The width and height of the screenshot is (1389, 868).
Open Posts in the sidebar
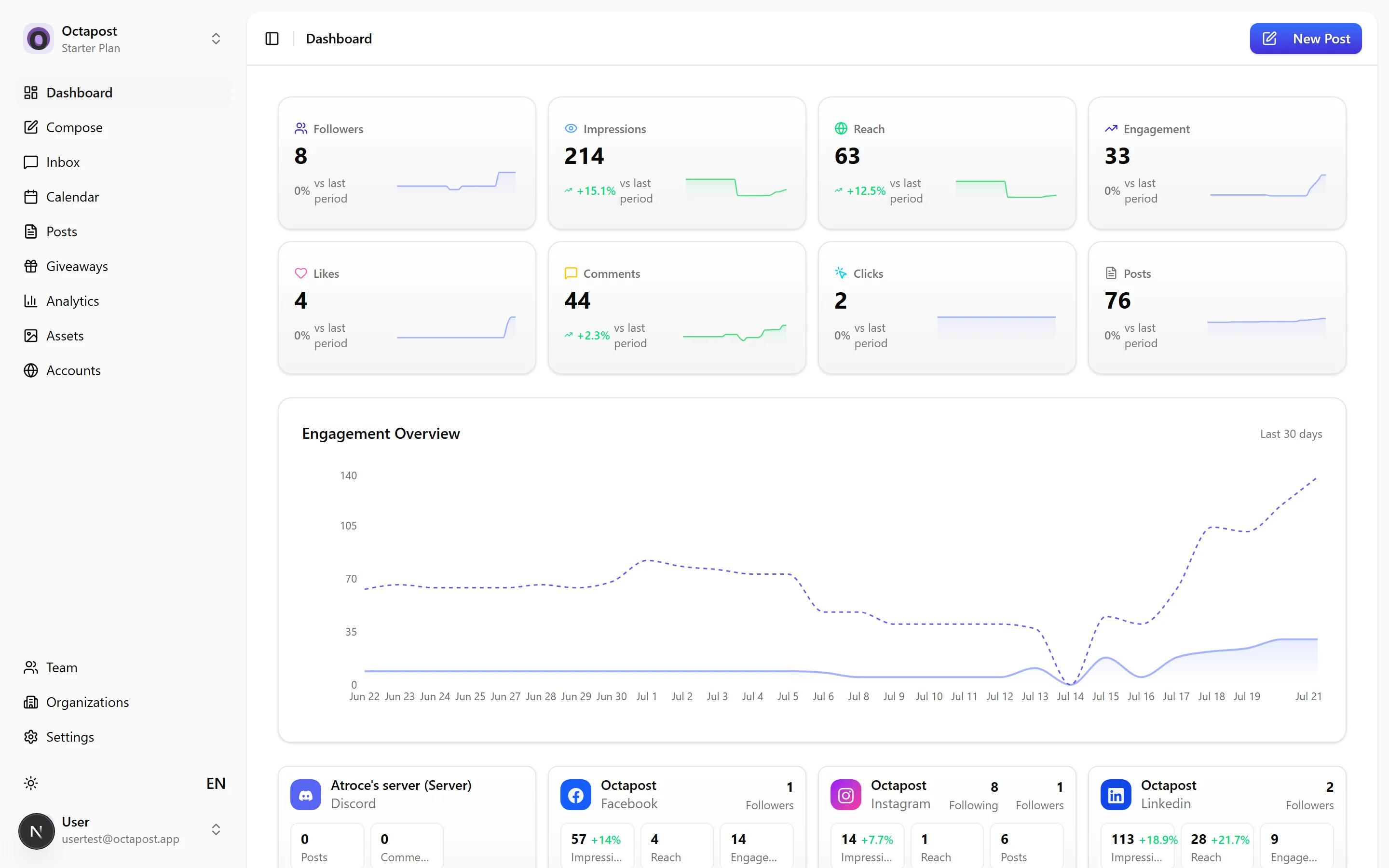(123, 231)
